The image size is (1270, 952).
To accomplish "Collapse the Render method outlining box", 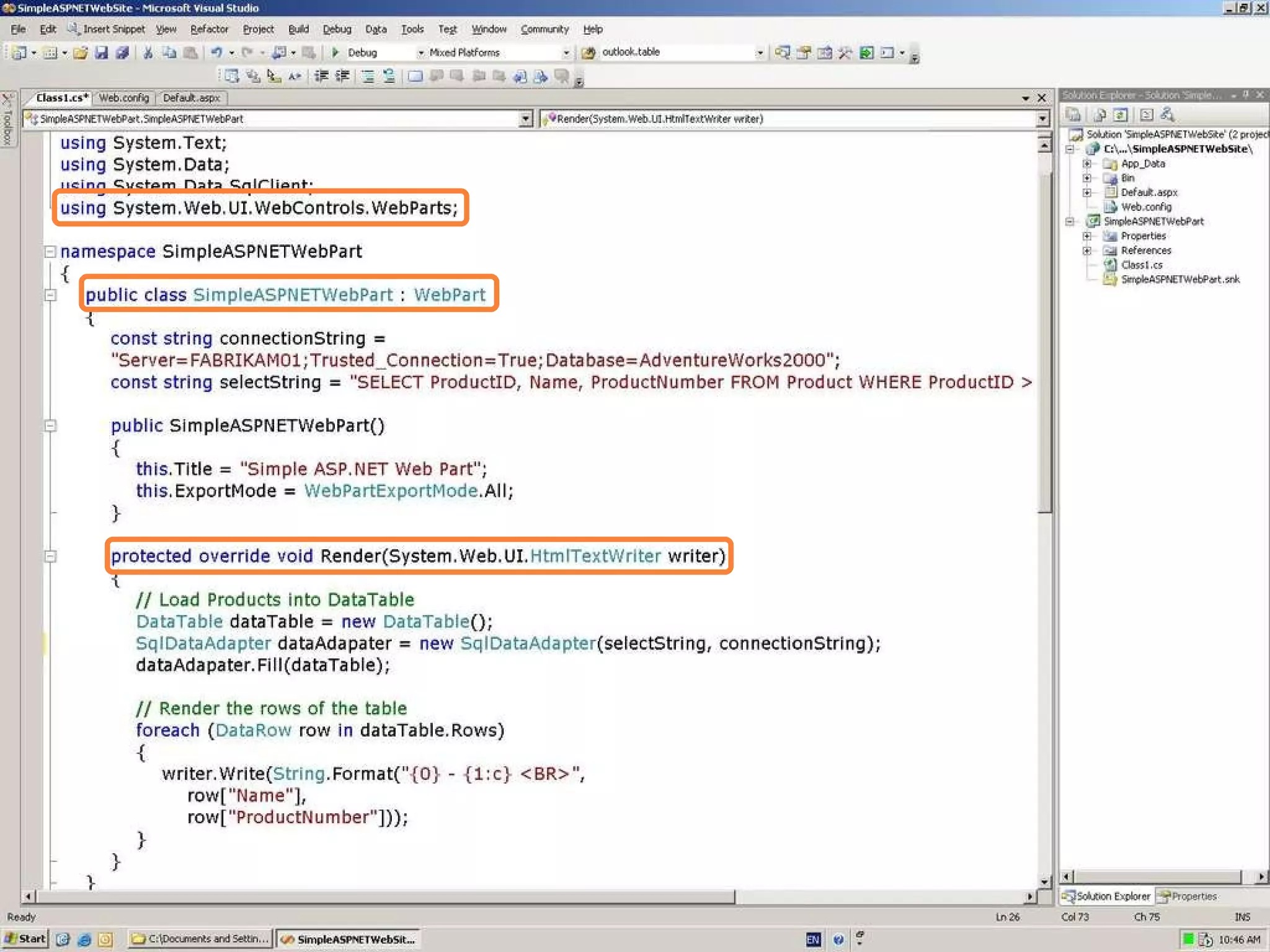I will (50, 556).
